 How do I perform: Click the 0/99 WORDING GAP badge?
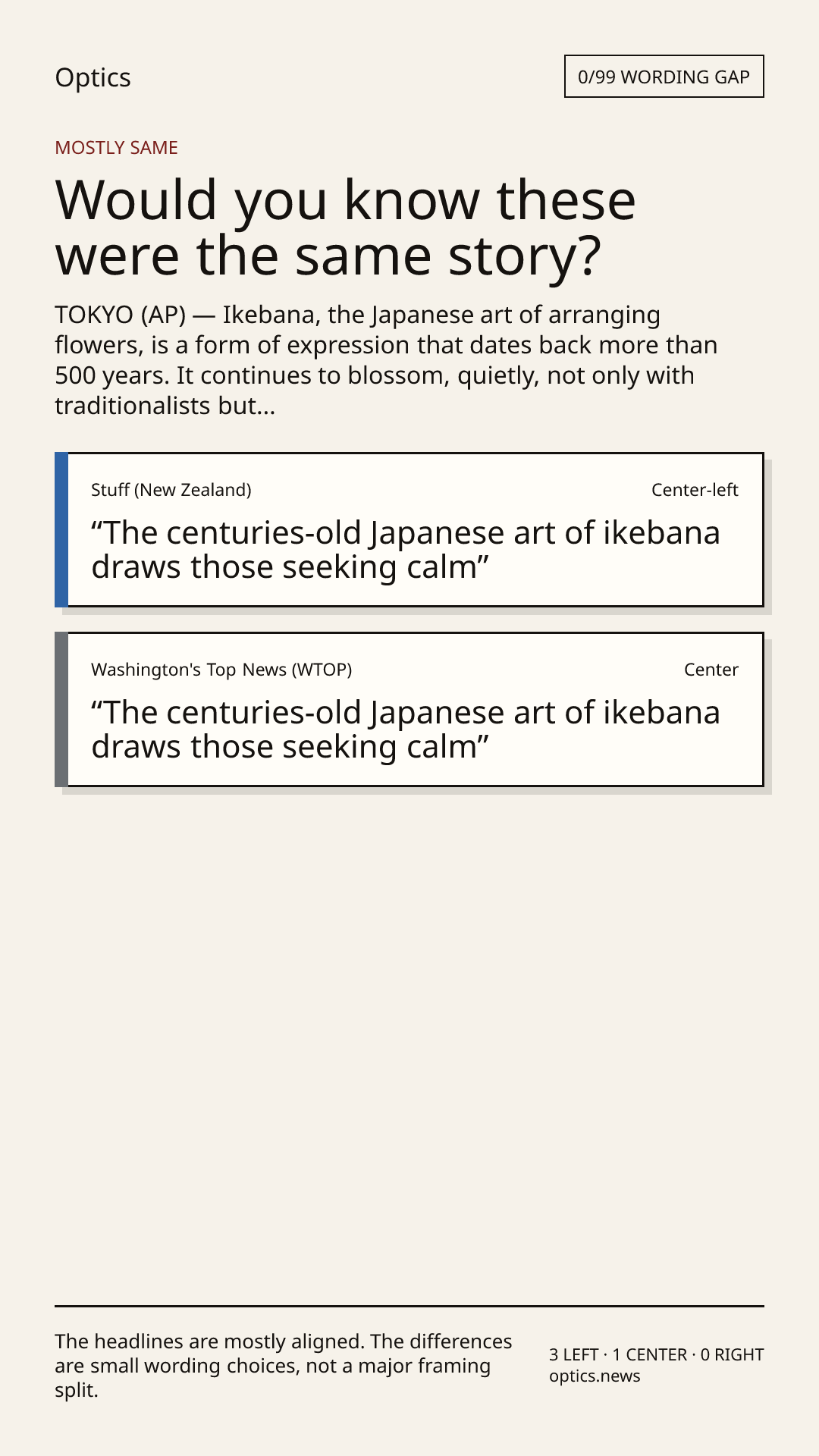tap(664, 77)
